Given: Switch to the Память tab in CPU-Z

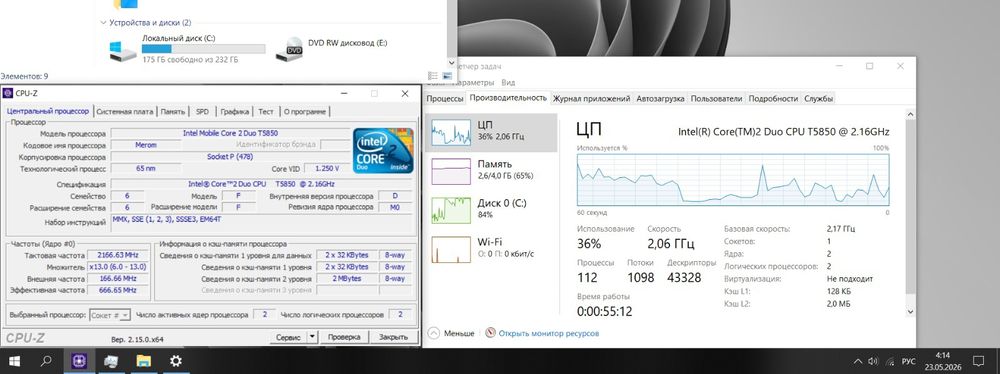Looking at the screenshot, I should click(173, 111).
